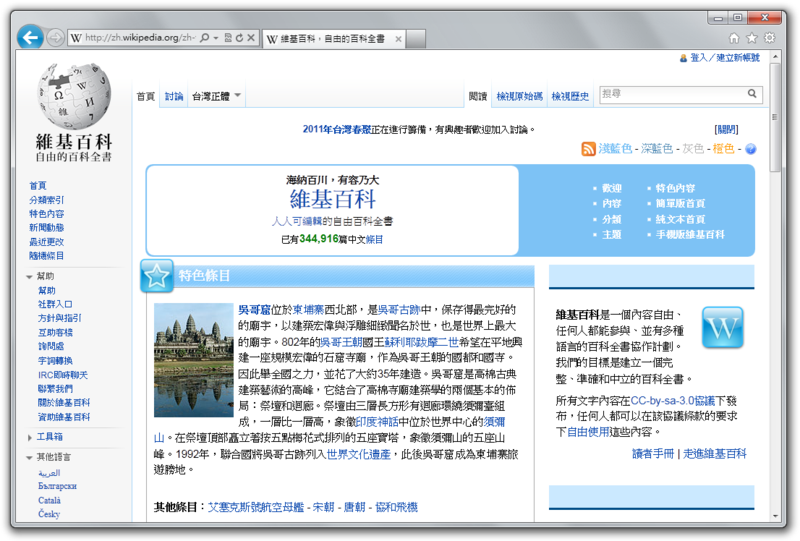Select the 閱讀 tab

pyautogui.click(x=478, y=96)
